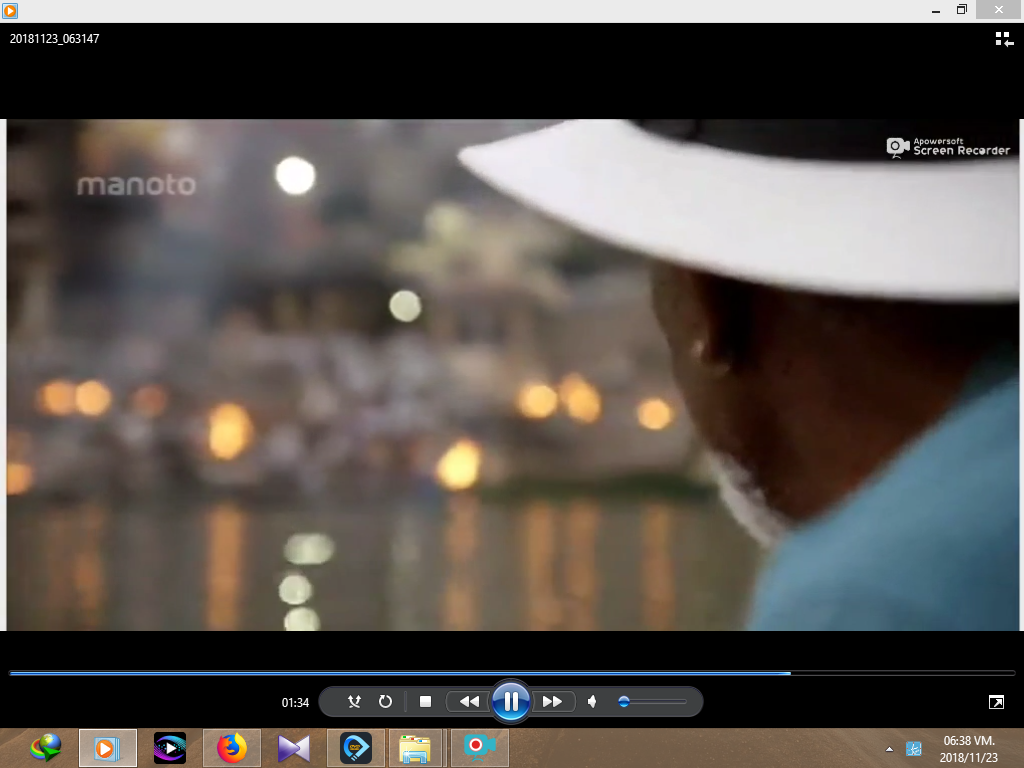Toggle repeat playback mode

tap(385, 701)
